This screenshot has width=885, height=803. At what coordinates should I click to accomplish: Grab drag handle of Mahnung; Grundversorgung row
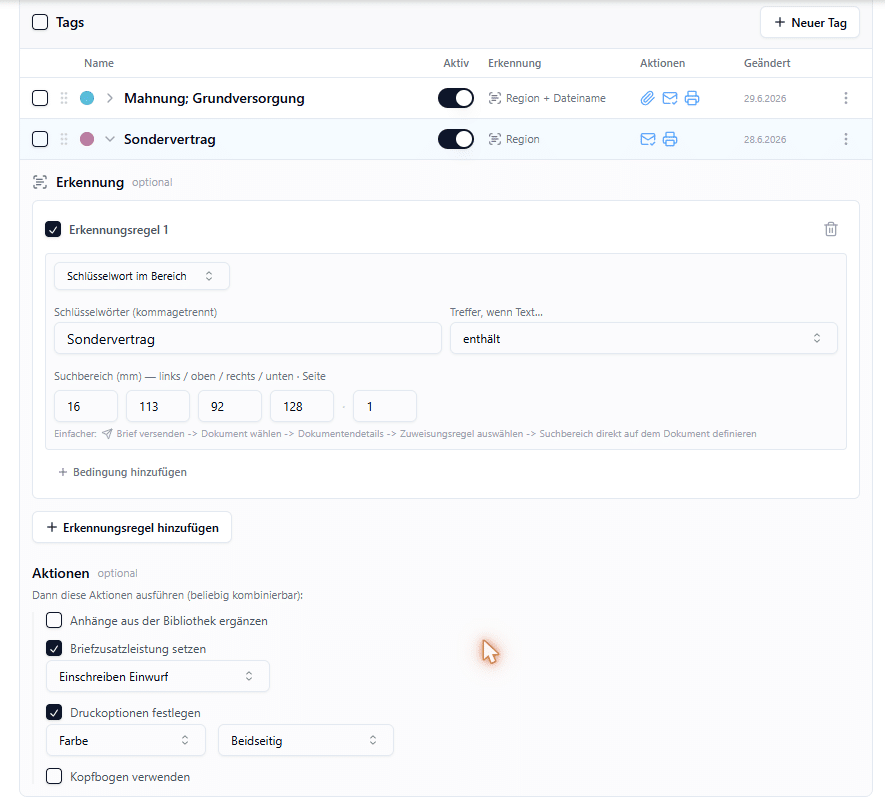pyautogui.click(x=64, y=98)
